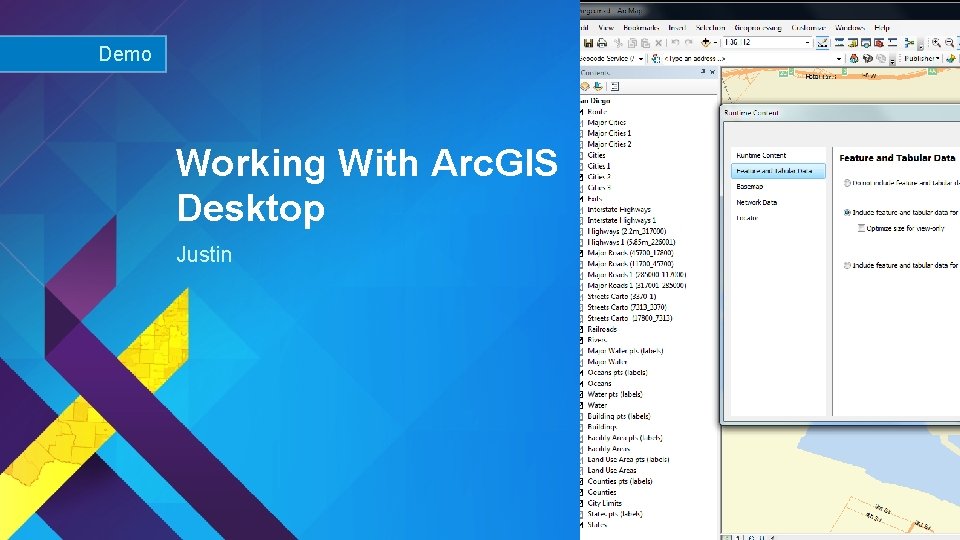The width and height of the screenshot is (960, 540).
Task: Open the View menu
Action: pos(606,28)
